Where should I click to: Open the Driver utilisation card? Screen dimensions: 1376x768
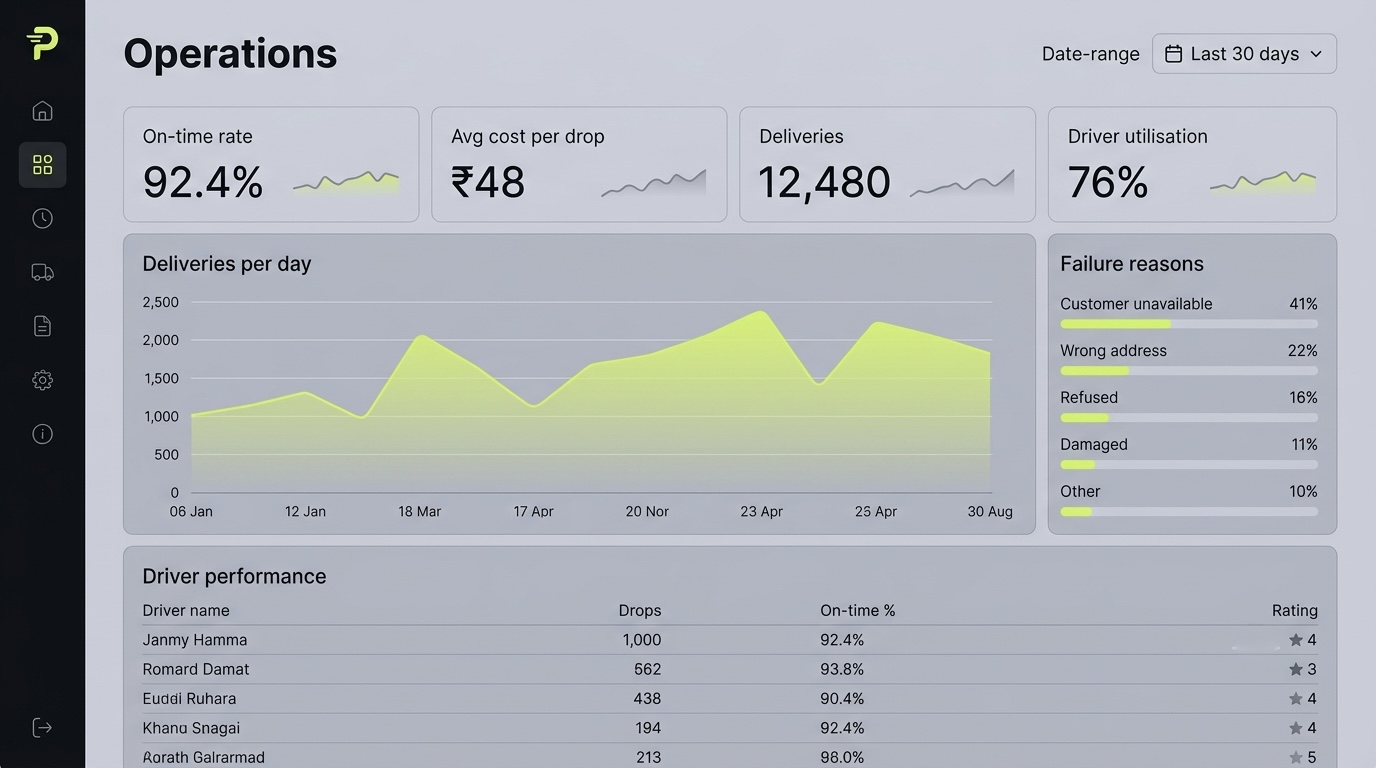tap(1192, 164)
